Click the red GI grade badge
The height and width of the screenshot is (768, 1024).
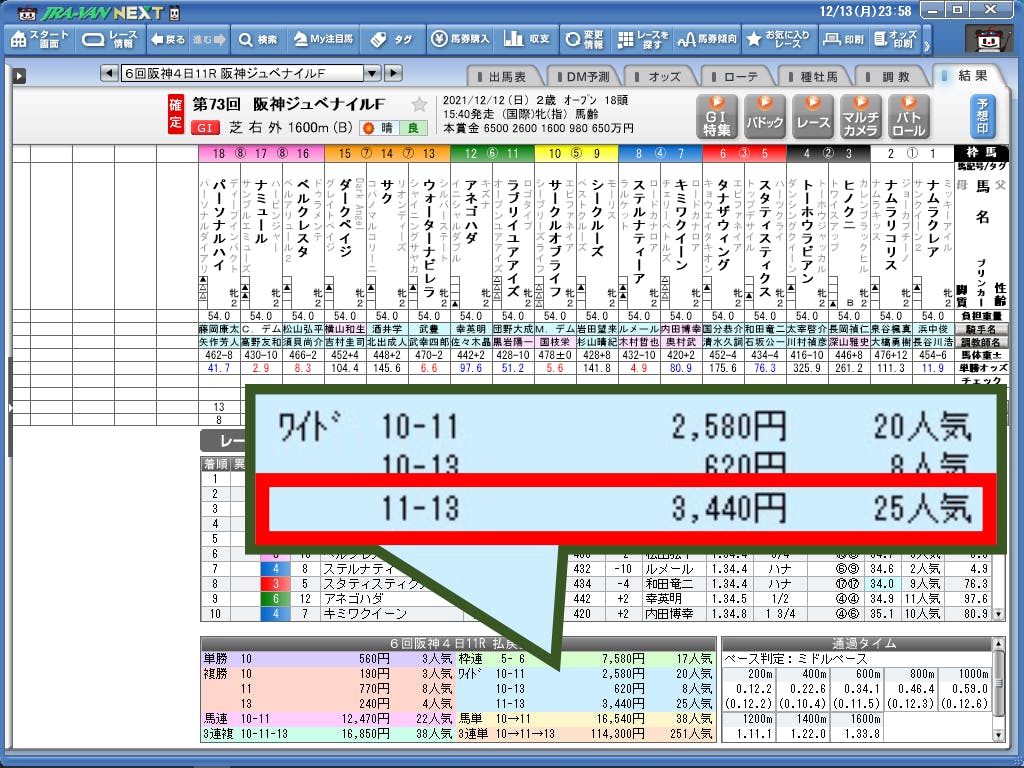203,128
